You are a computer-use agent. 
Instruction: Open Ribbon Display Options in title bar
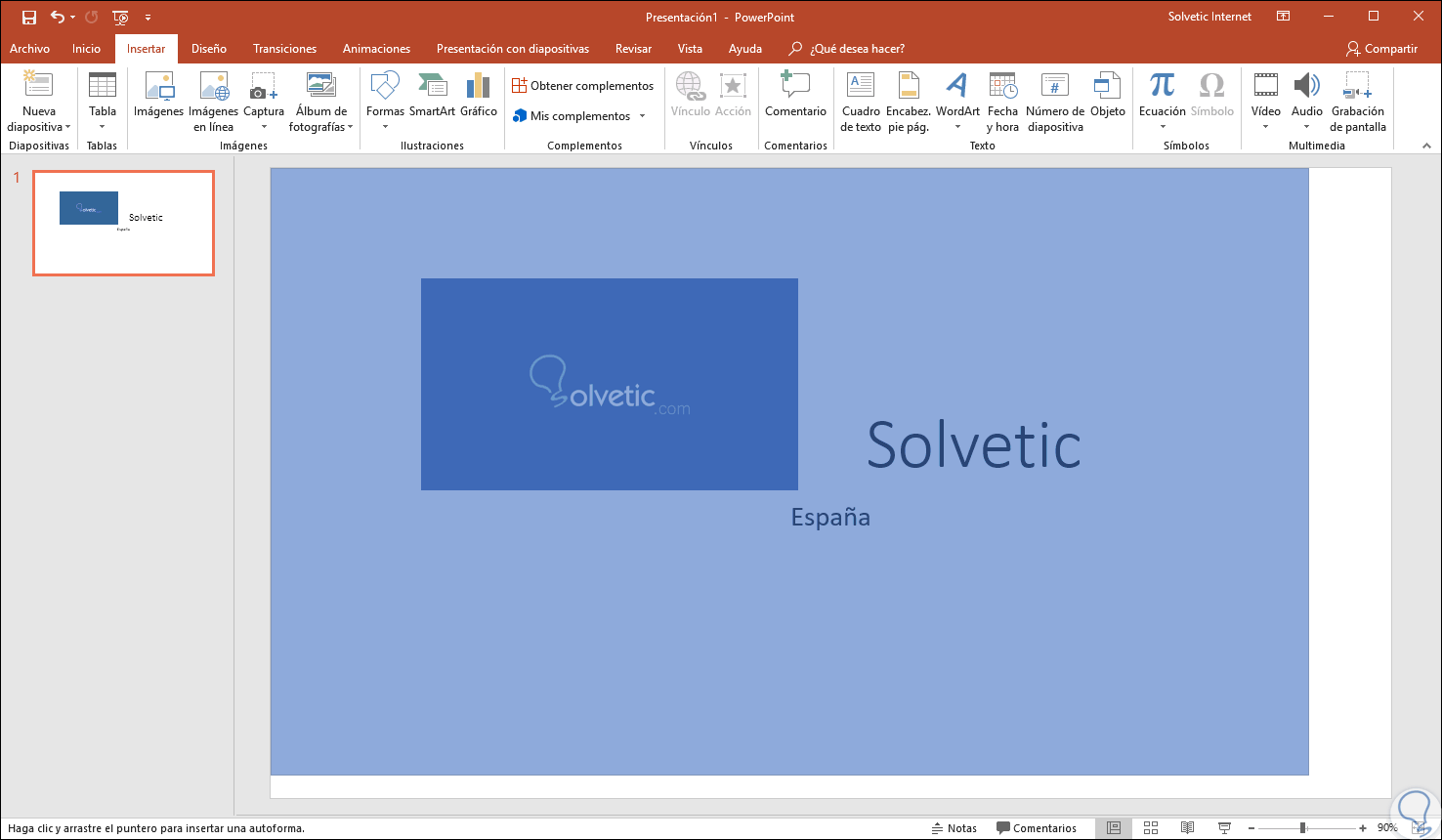tap(1283, 17)
